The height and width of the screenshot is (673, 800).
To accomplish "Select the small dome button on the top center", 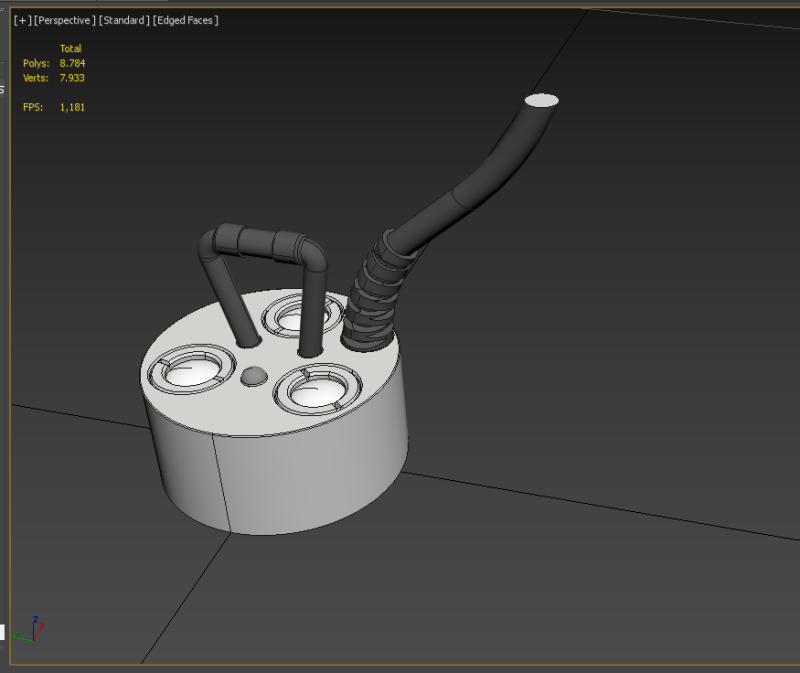I will click(x=254, y=376).
